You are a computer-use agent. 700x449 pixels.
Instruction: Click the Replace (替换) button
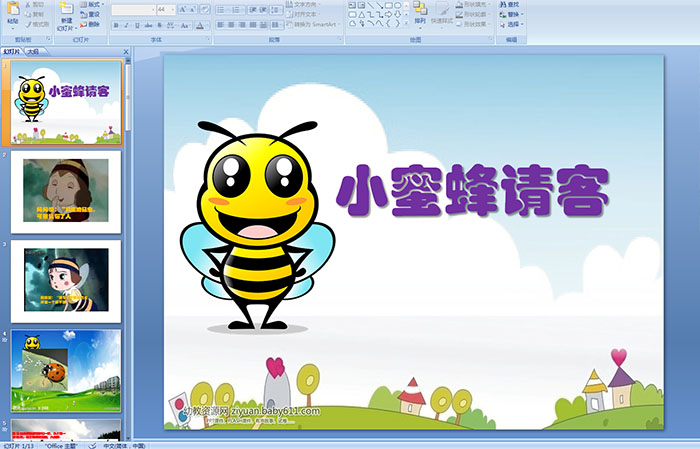click(511, 14)
